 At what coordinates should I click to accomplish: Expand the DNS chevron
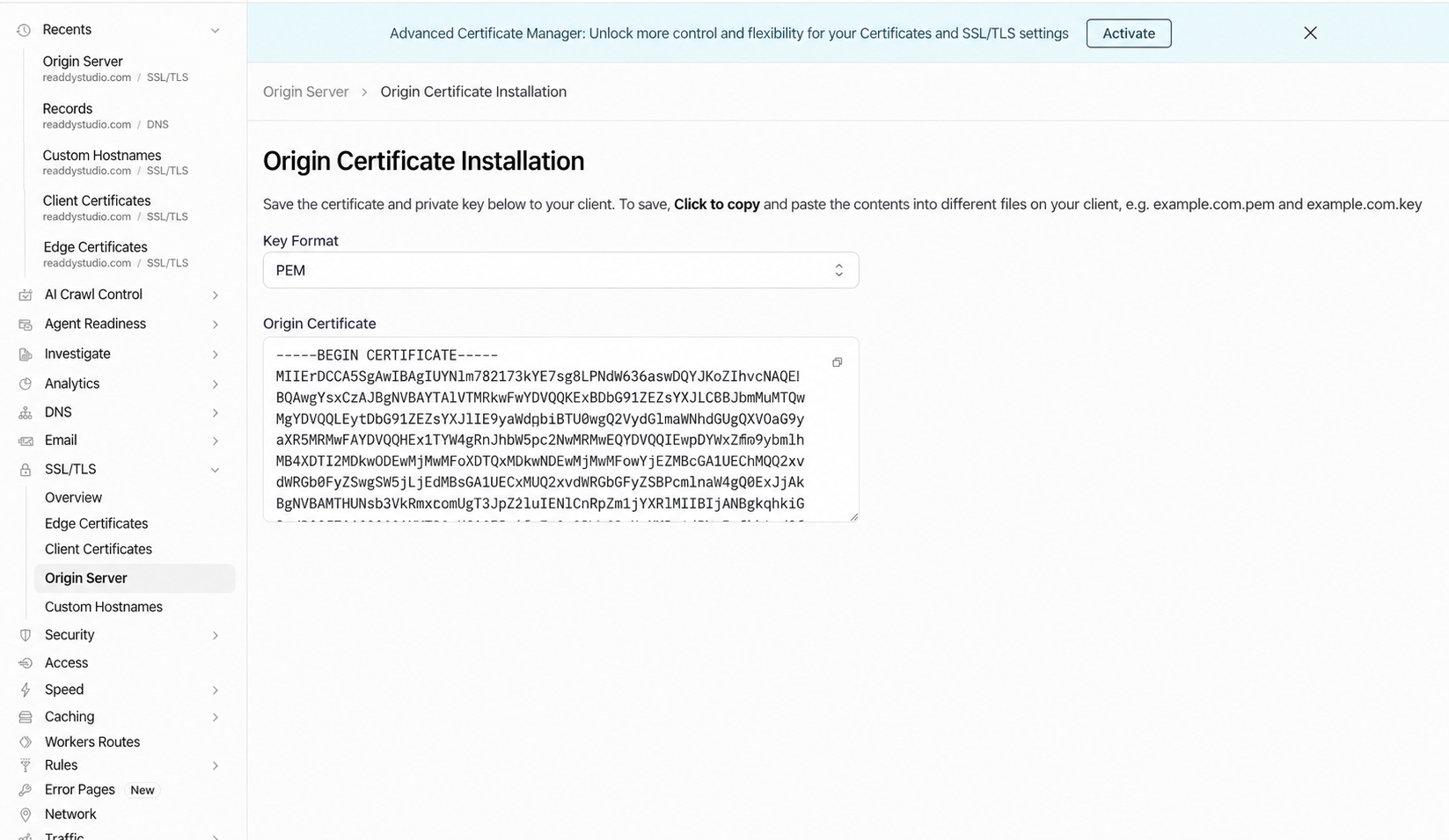click(x=215, y=413)
